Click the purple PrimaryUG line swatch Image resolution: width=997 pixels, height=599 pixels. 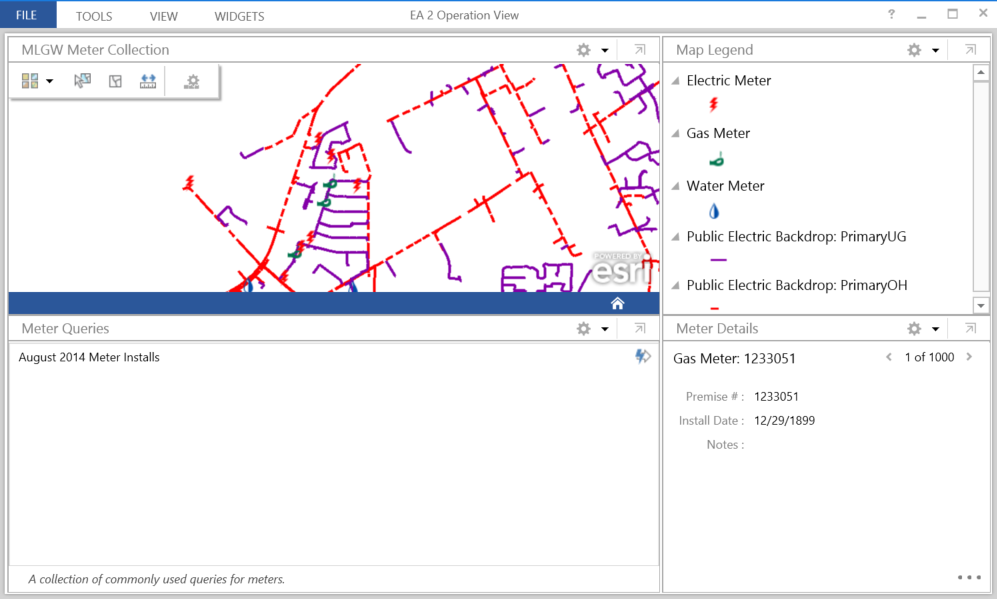coord(719,259)
